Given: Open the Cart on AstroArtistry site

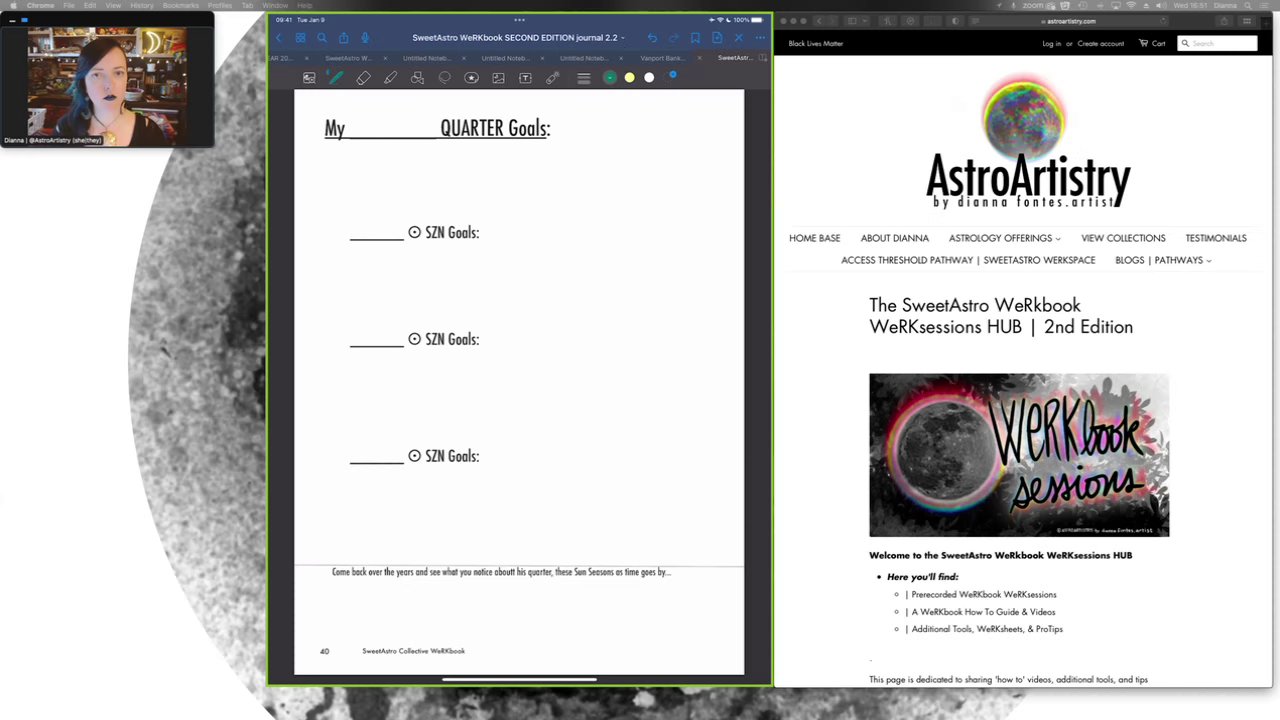Looking at the screenshot, I should (1152, 43).
